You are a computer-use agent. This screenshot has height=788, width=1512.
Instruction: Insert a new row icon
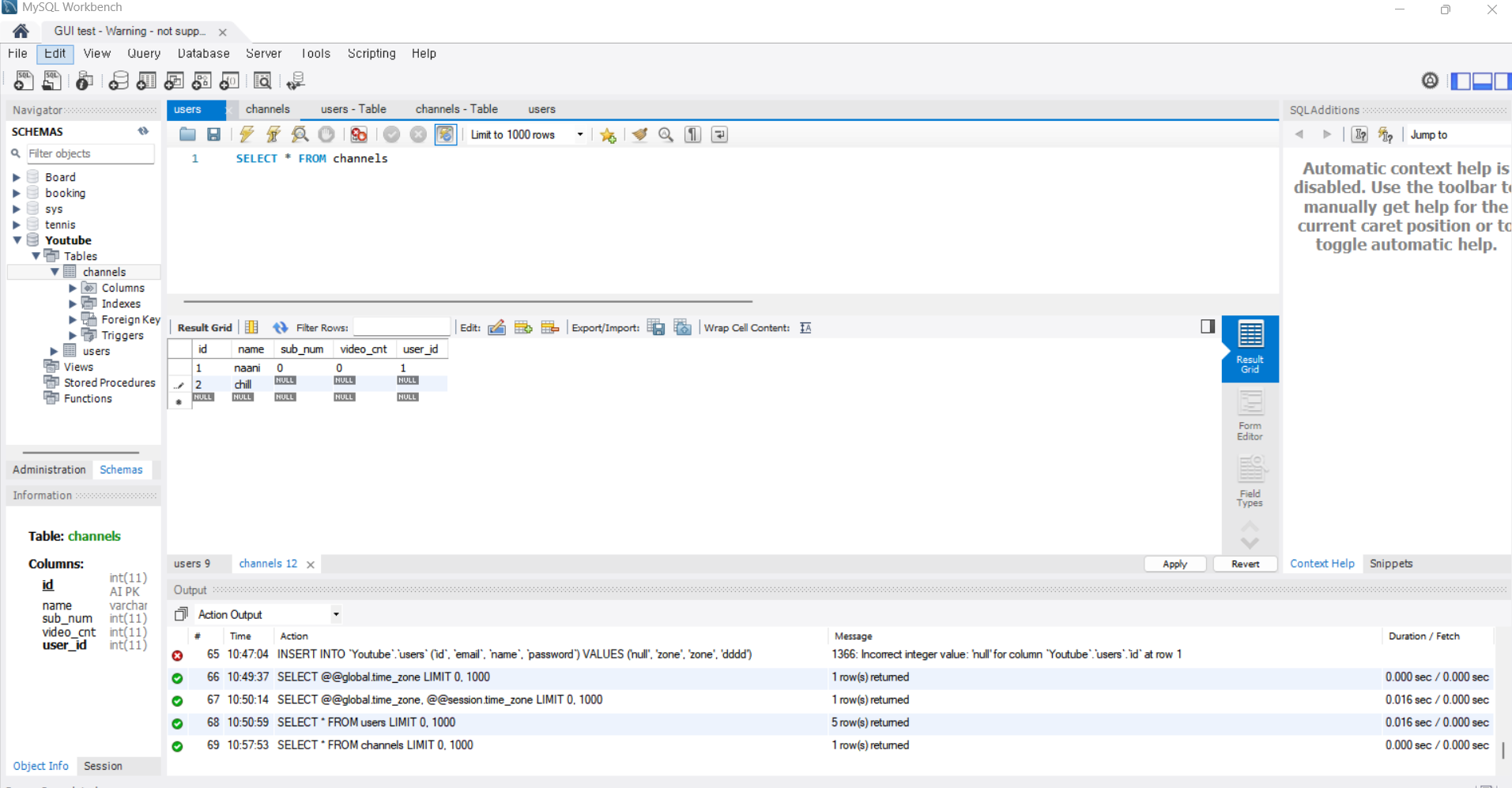(x=523, y=327)
